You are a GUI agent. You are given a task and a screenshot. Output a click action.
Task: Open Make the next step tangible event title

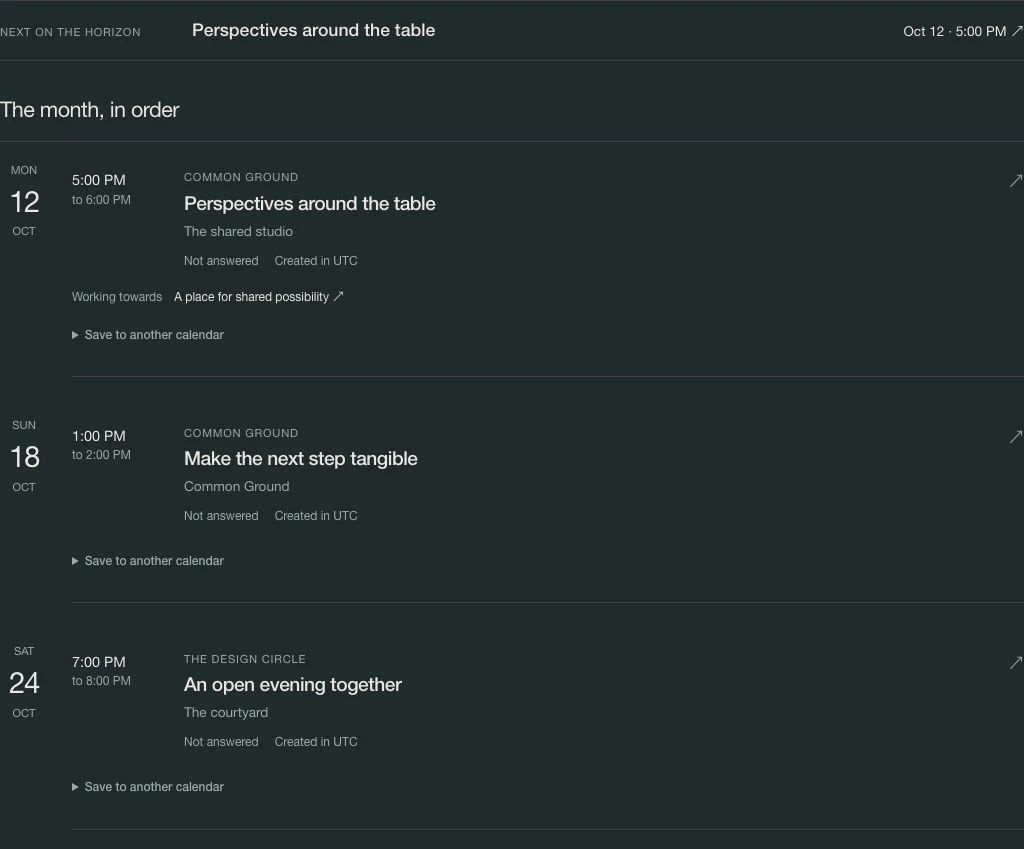point(300,458)
